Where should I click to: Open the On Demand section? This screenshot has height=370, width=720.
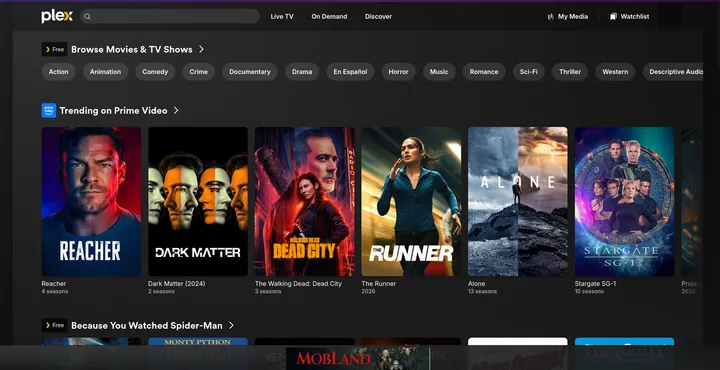click(x=329, y=17)
